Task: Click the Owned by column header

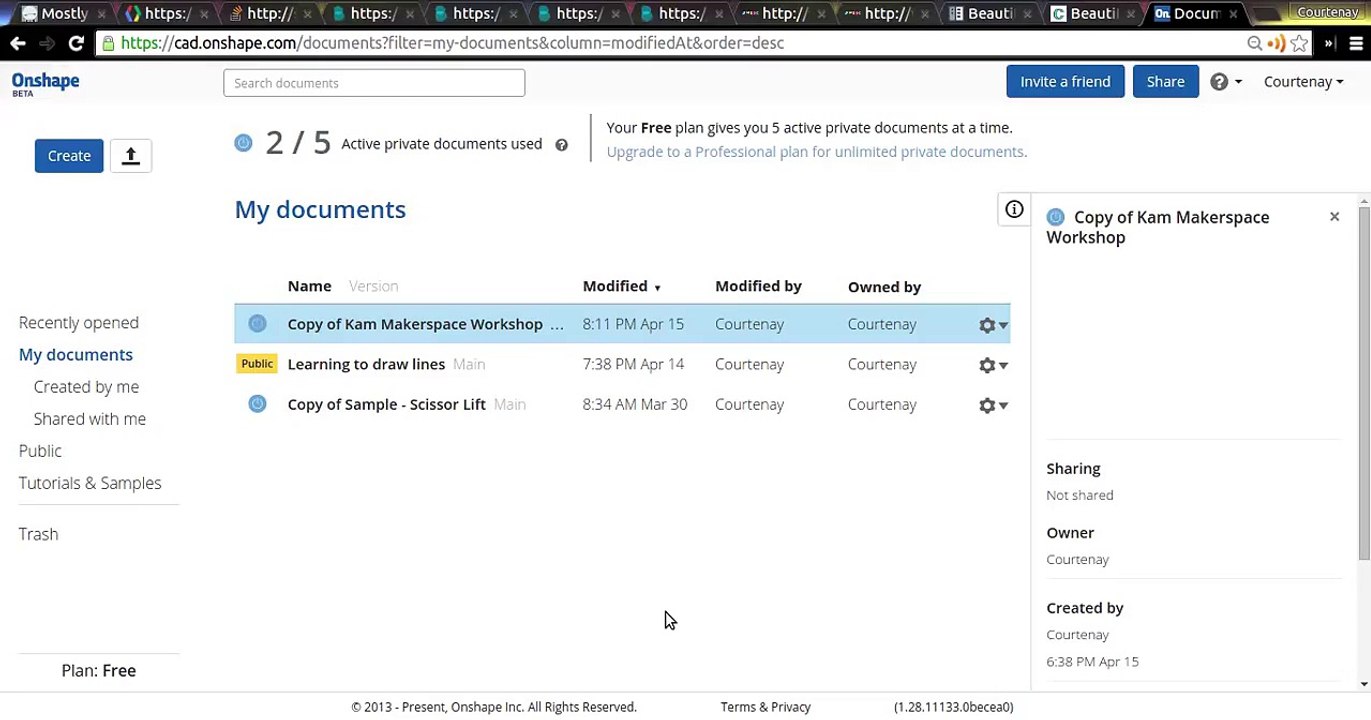Action: pyautogui.click(x=884, y=287)
